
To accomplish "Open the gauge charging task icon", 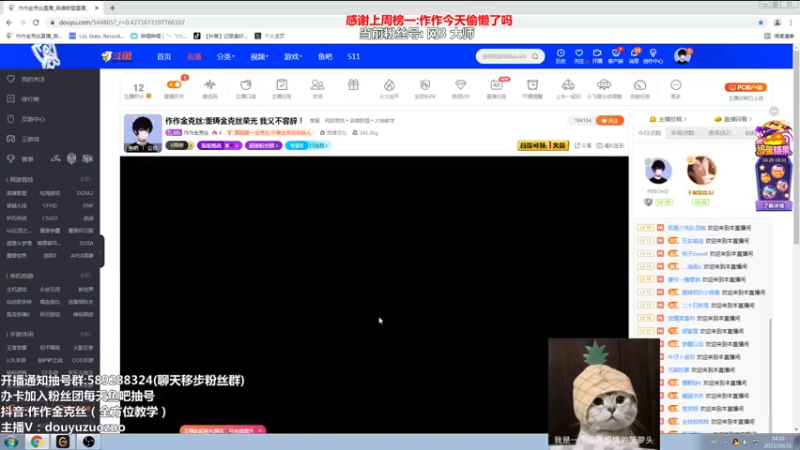I will click(640, 85).
